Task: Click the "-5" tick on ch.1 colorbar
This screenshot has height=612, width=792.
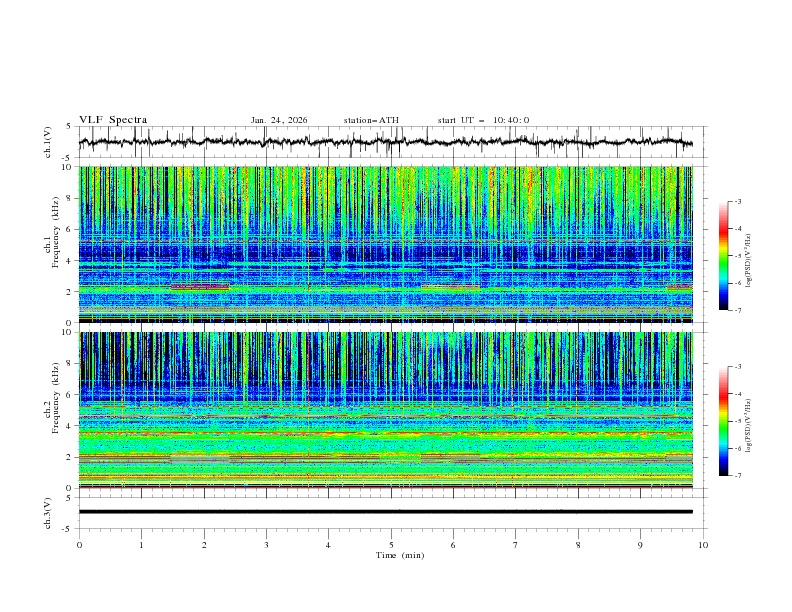Action: point(738,256)
